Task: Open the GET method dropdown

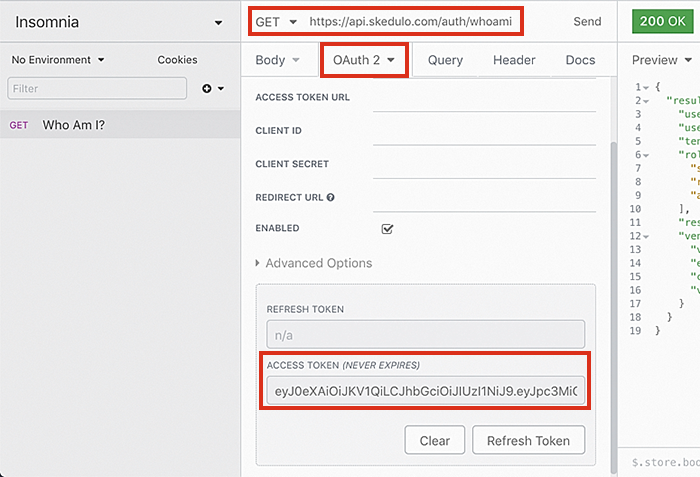Action: [x=275, y=22]
